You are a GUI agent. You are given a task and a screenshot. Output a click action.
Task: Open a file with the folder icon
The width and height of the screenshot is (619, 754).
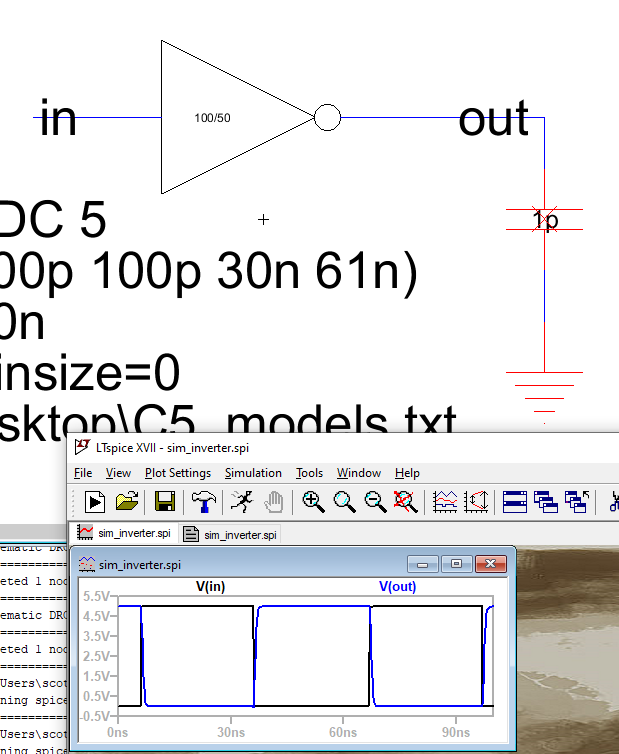[x=126, y=501]
